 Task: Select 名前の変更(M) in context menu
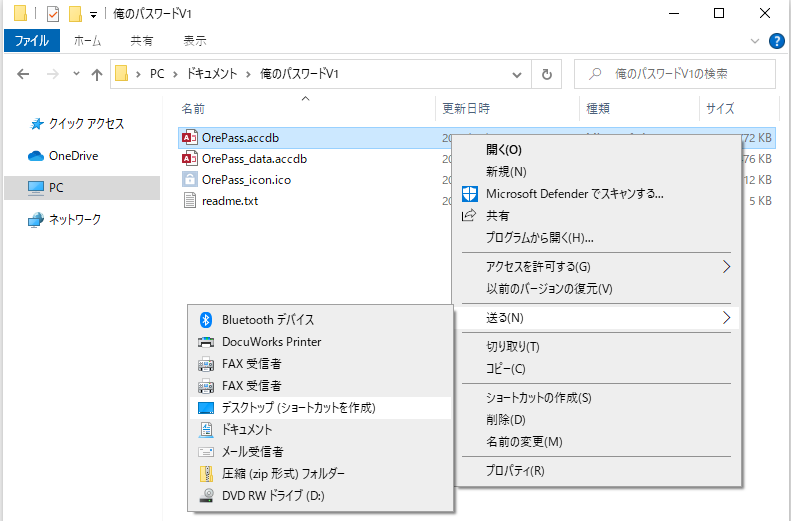pos(523,442)
